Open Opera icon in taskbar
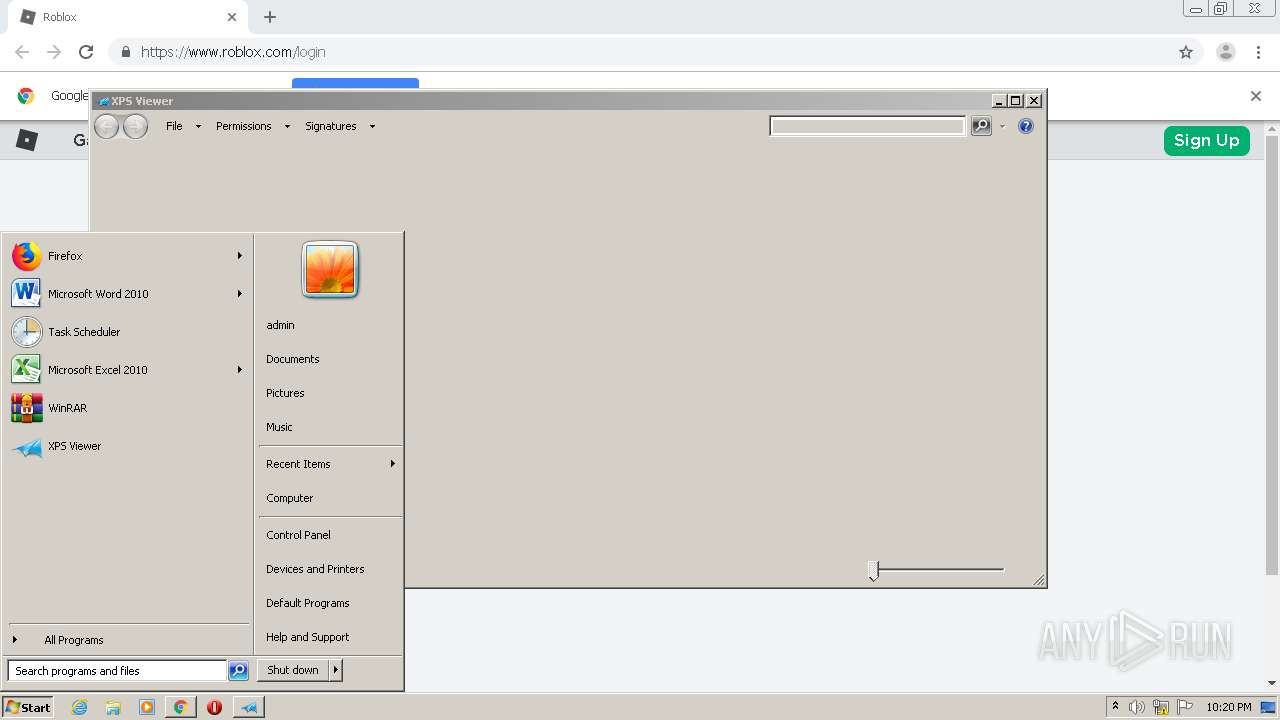 [x=214, y=707]
